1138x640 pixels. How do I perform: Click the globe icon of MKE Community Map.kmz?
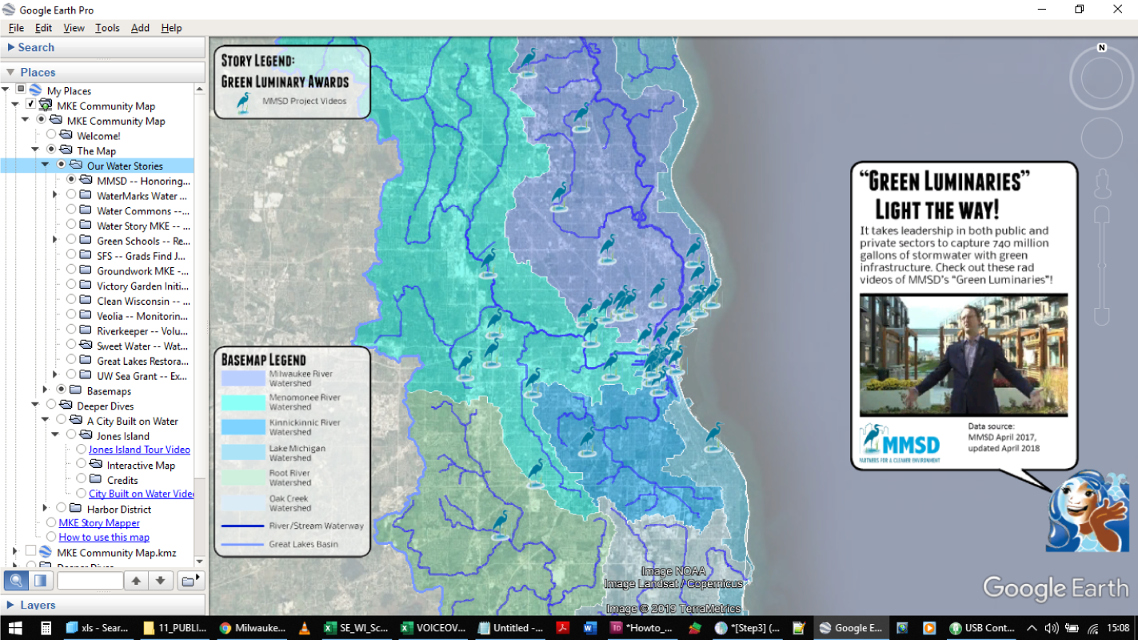tap(46, 552)
